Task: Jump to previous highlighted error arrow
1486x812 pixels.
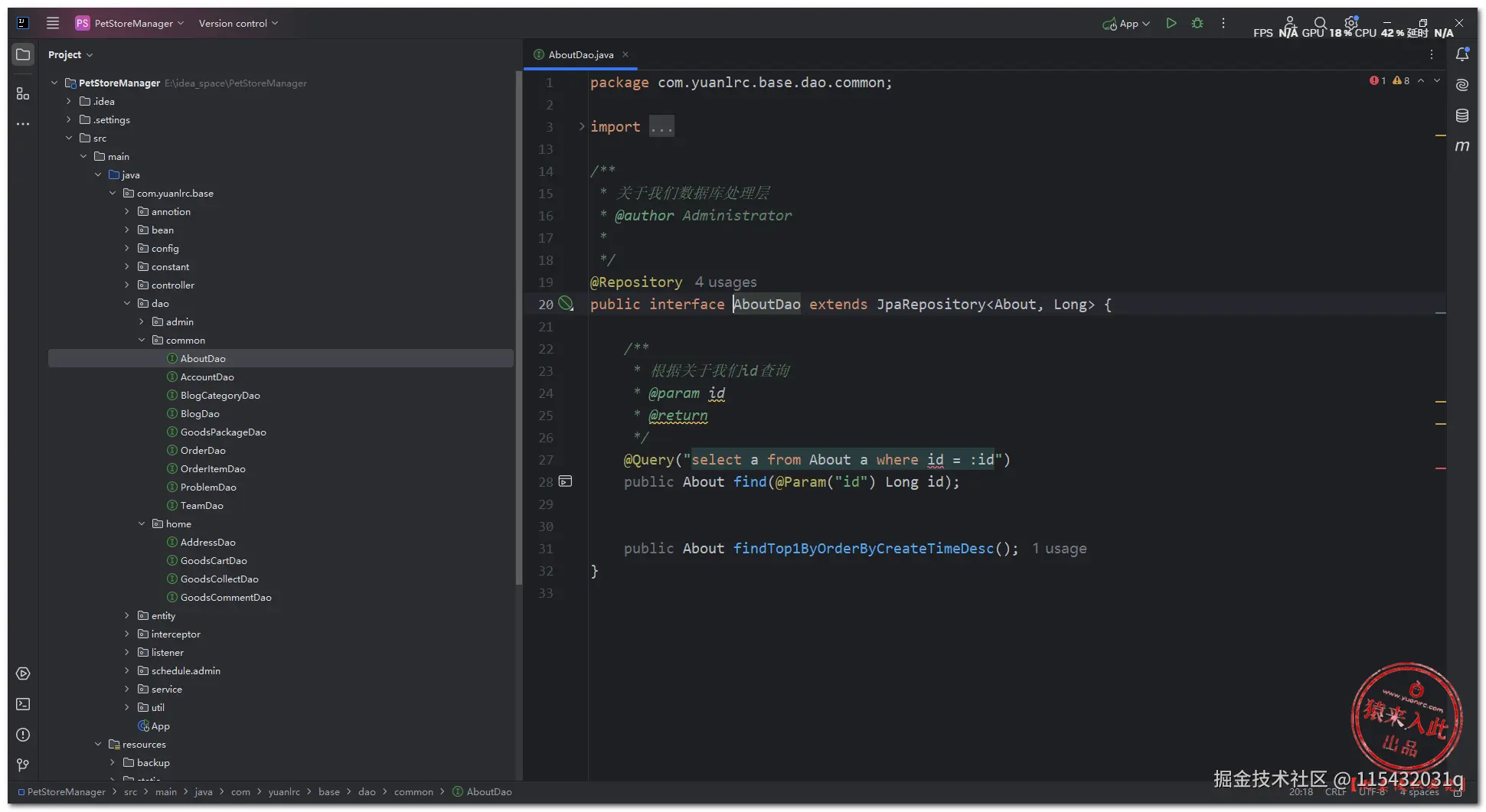Action: 1421,80
